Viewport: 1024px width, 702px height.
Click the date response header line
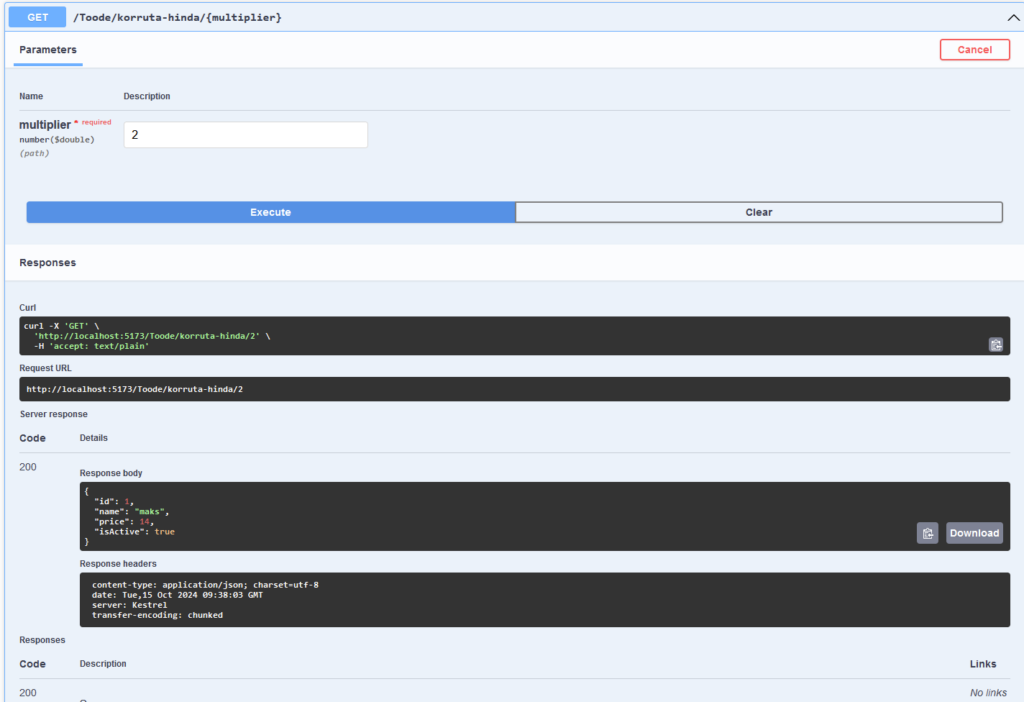(177, 595)
